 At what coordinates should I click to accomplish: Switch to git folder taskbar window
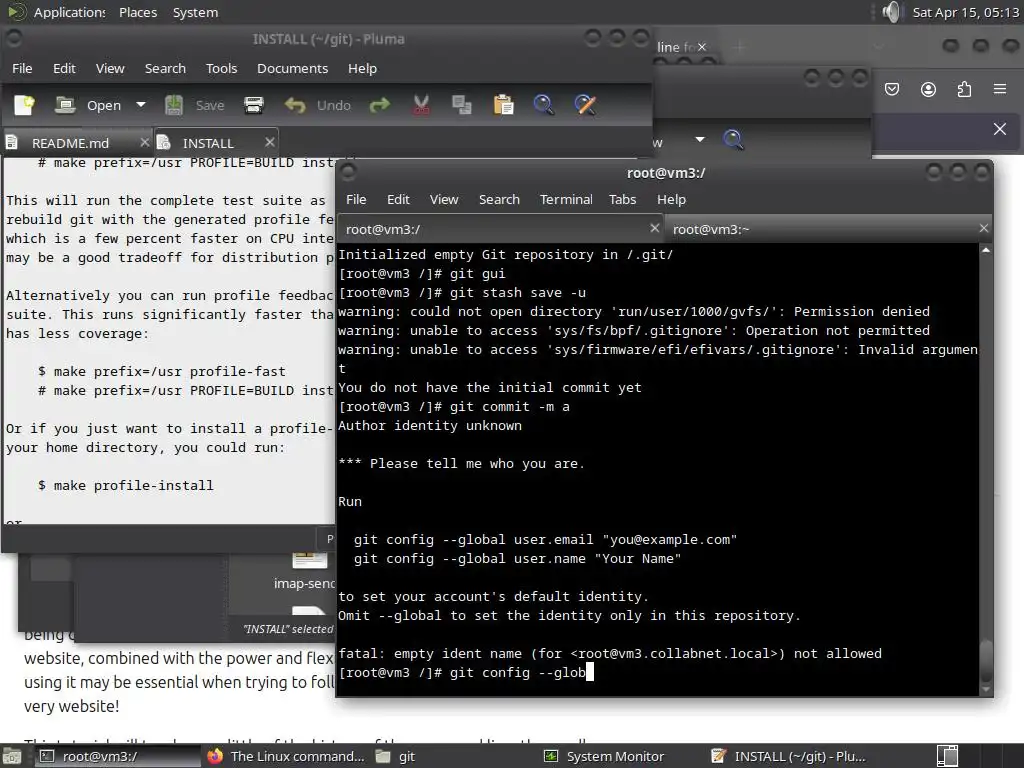point(454,756)
